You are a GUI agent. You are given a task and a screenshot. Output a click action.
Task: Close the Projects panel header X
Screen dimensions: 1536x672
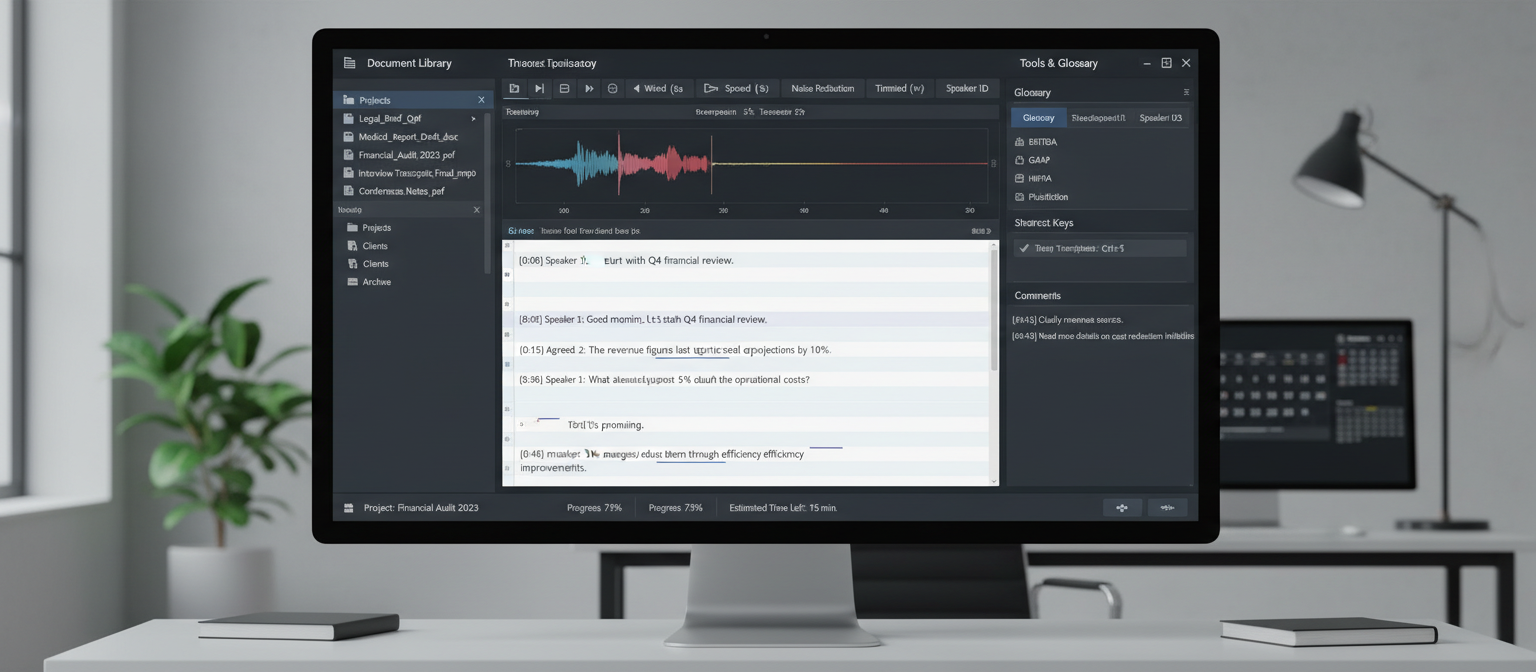click(481, 100)
